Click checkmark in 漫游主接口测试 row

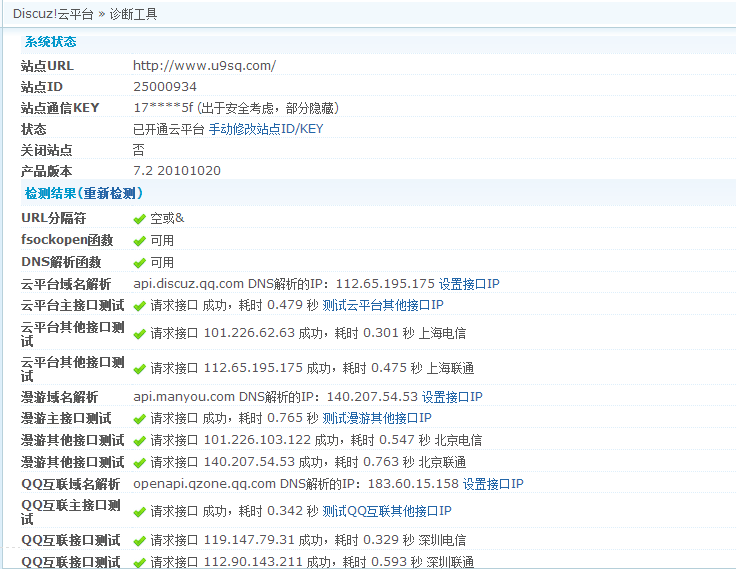point(139,419)
